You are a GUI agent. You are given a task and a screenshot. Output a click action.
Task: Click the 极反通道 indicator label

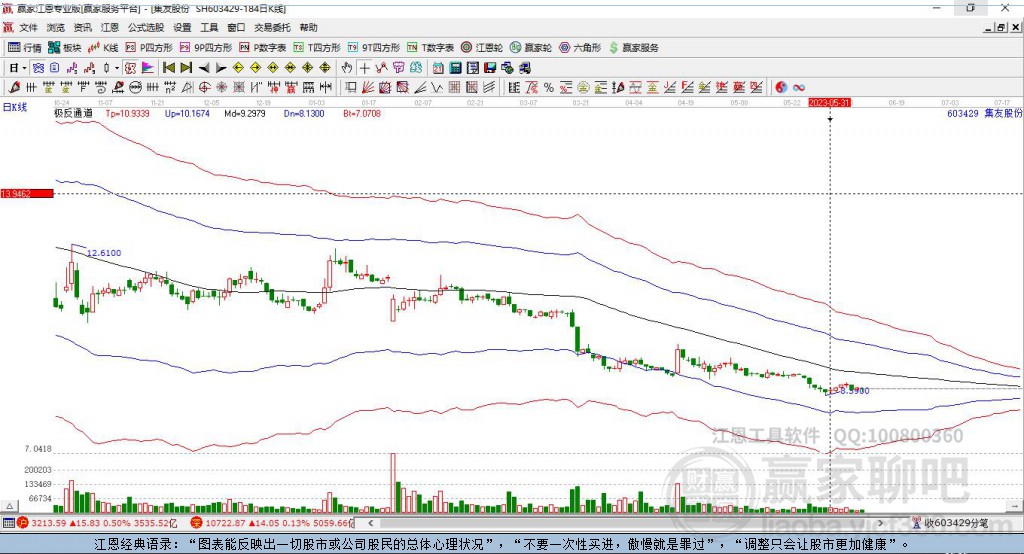click(x=73, y=113)
